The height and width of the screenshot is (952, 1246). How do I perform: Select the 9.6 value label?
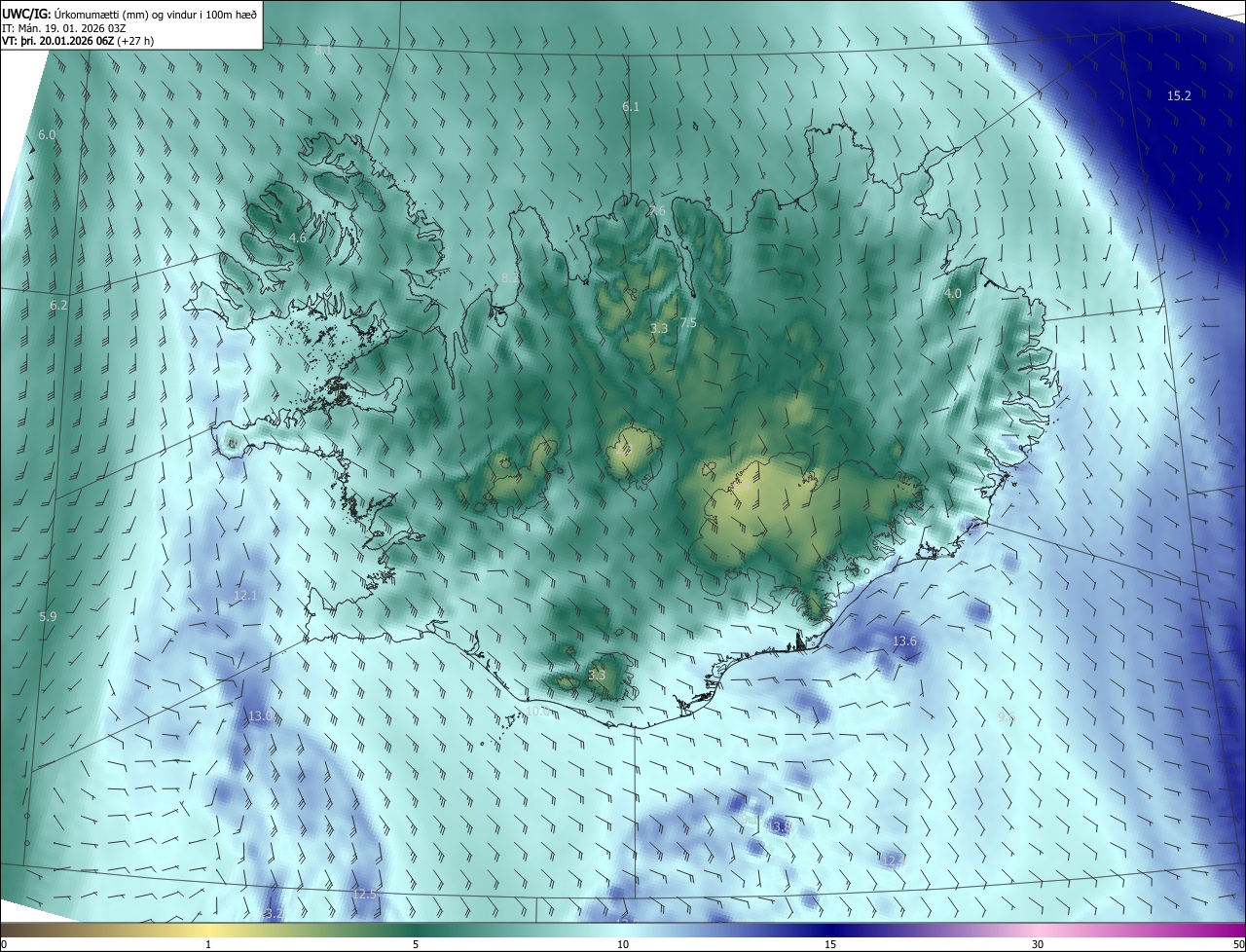[x=1007, y=716]
